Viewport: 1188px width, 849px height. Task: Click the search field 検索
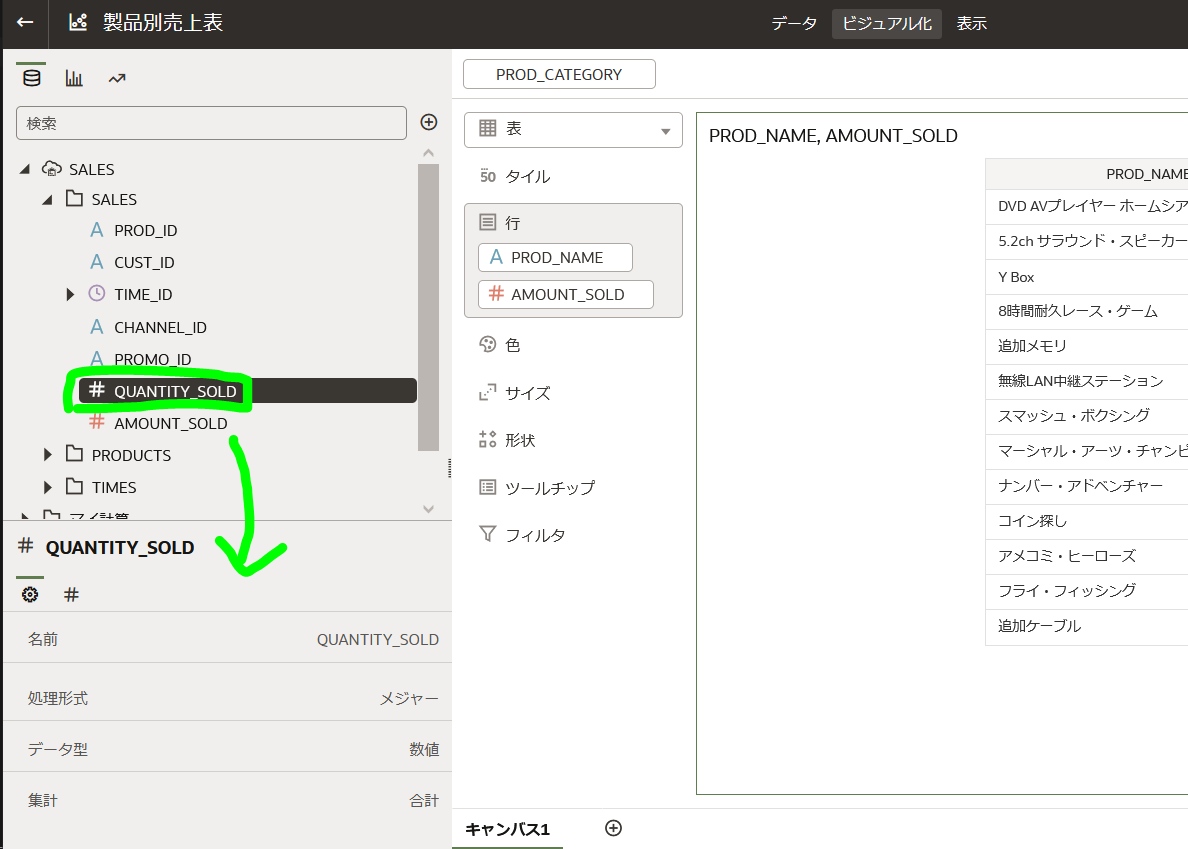point(211,123)
